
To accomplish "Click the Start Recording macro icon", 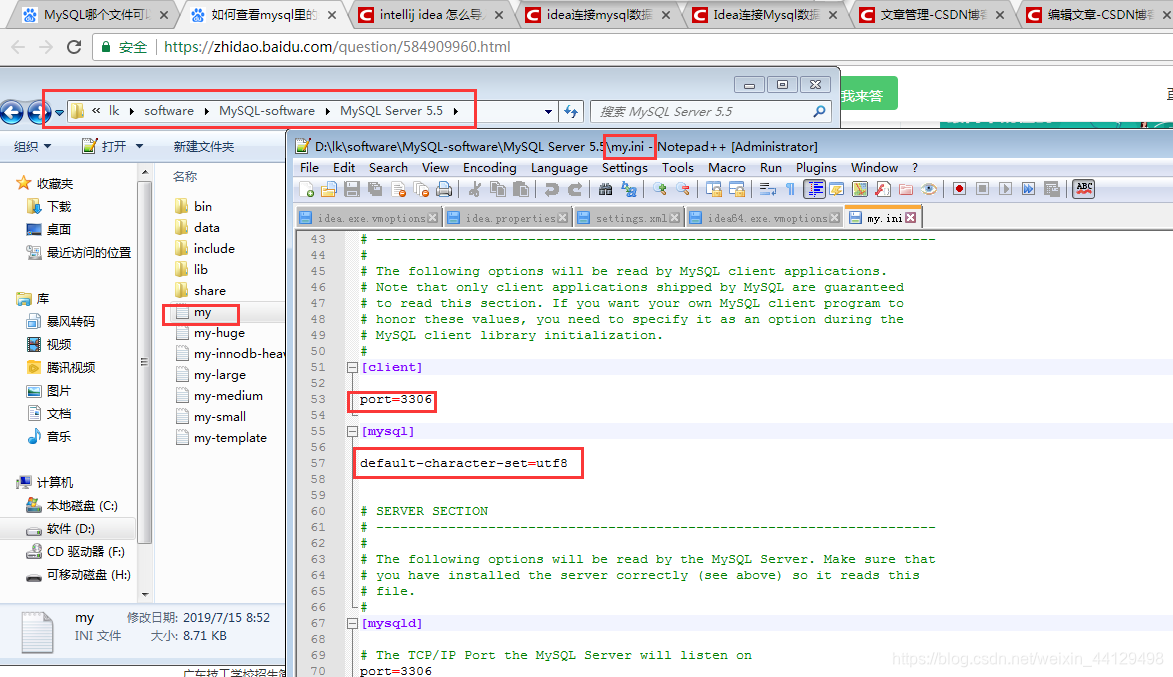I will click(959, 189).
